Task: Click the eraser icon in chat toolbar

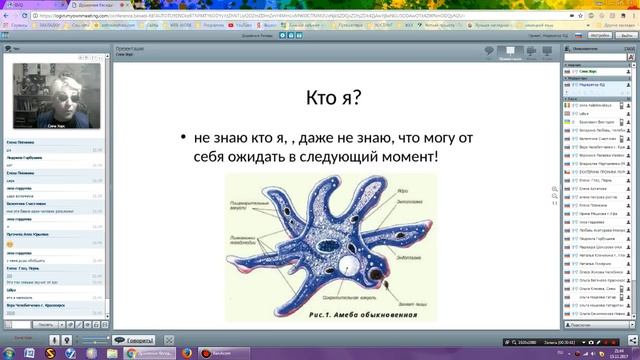Action: pyautogui.click(x=70, y=325)
